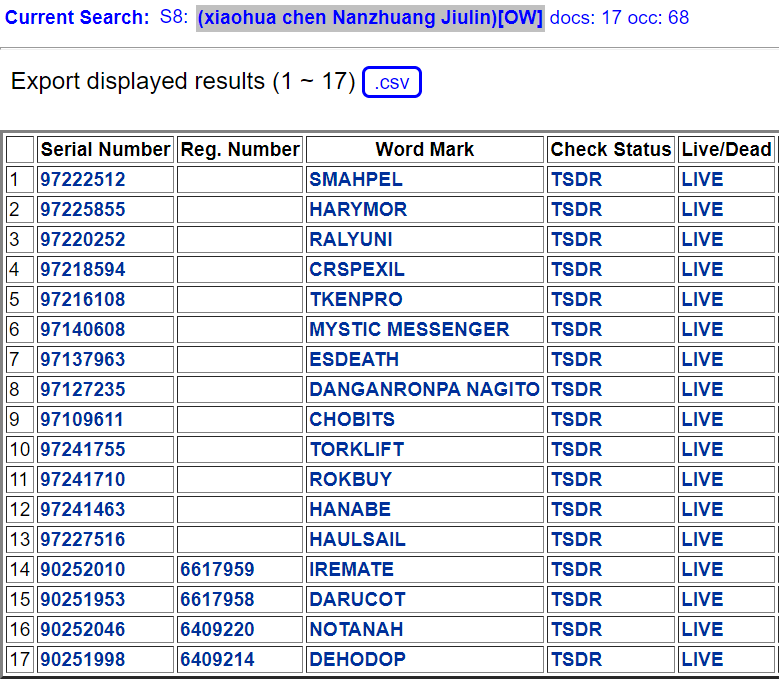Check TSDR status for DANGANRONPA NAGITO

coord(576,389)
